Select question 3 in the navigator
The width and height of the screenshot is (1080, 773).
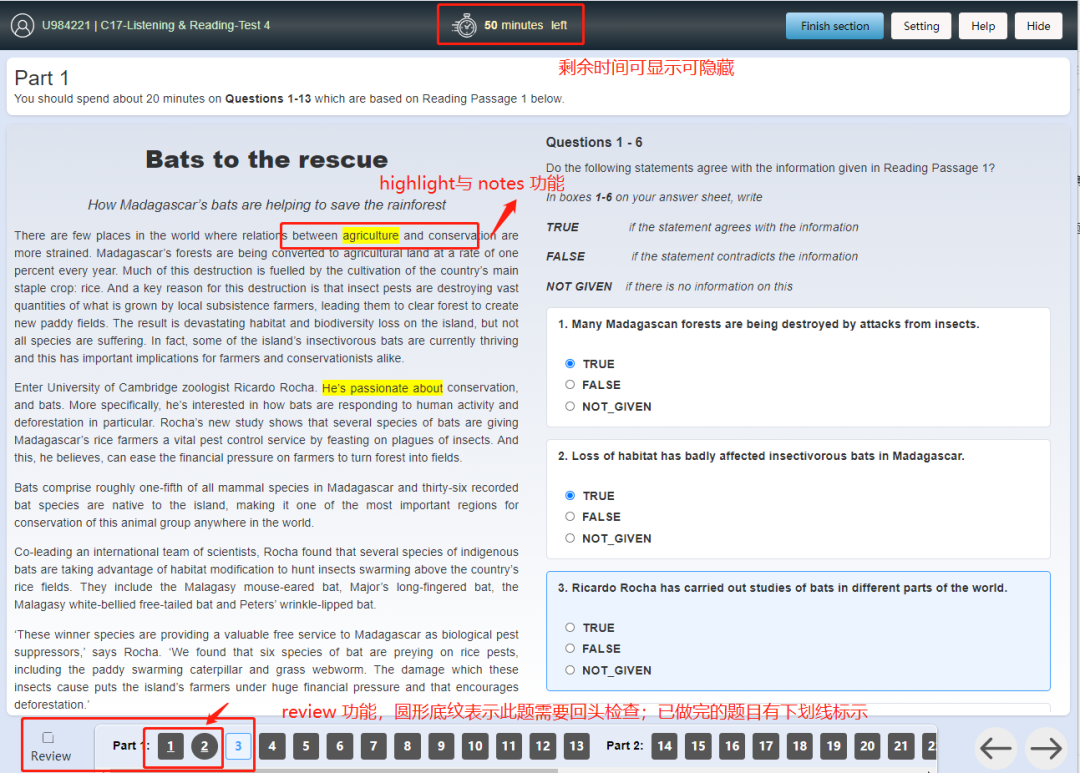[x=238, y=746]
